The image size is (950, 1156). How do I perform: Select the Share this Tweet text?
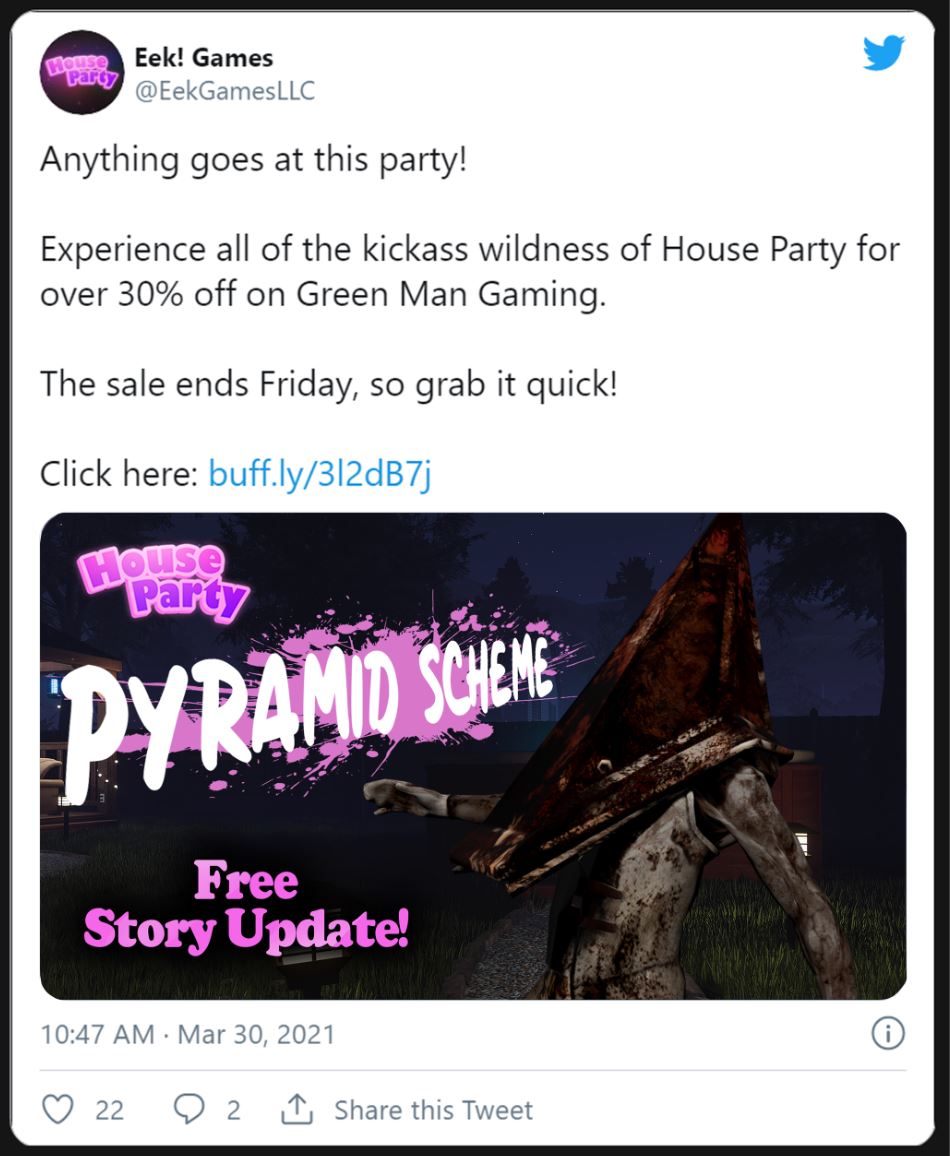click(433, 1110)
